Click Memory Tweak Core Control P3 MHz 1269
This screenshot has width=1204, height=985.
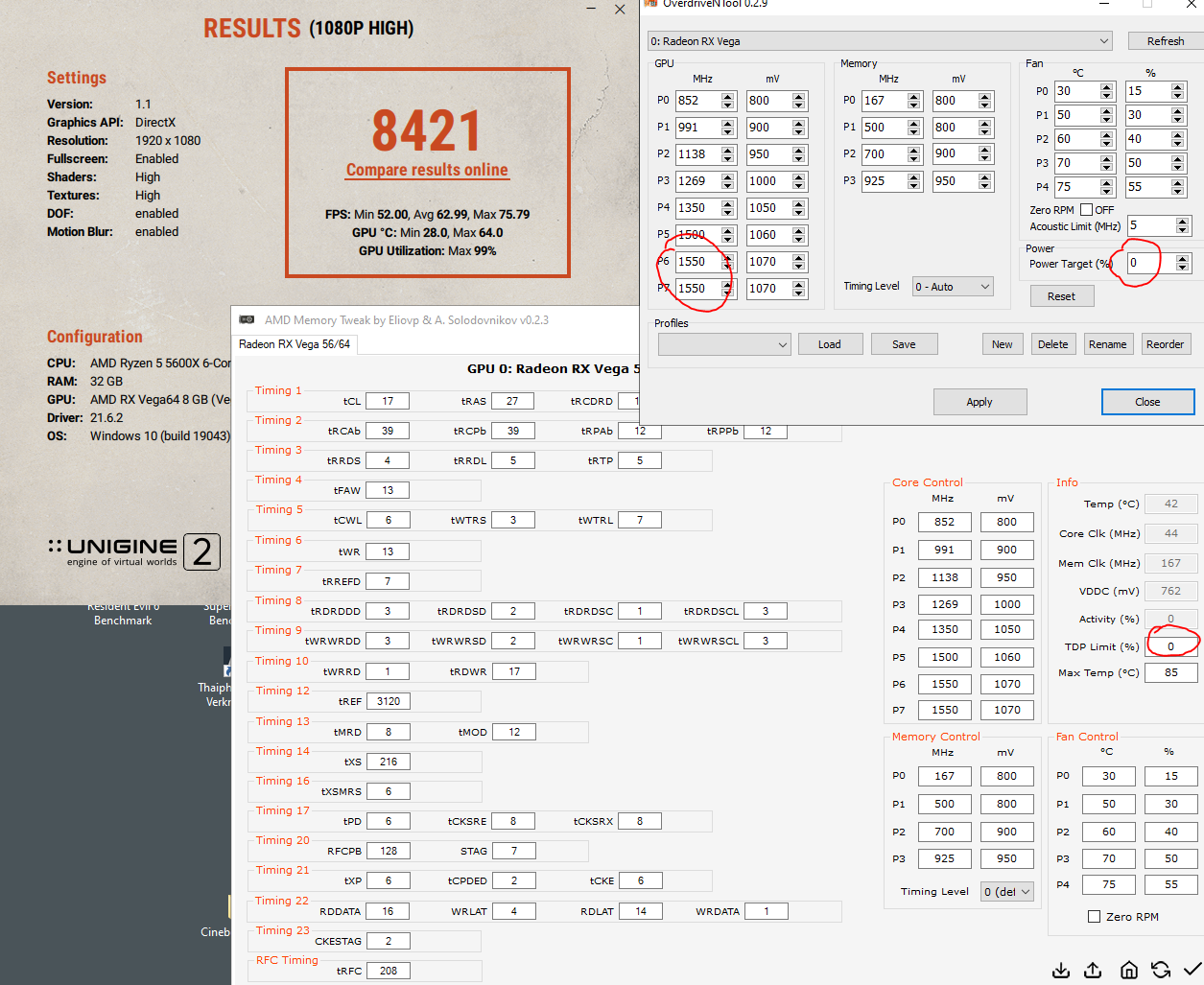(x=945, y=604)
